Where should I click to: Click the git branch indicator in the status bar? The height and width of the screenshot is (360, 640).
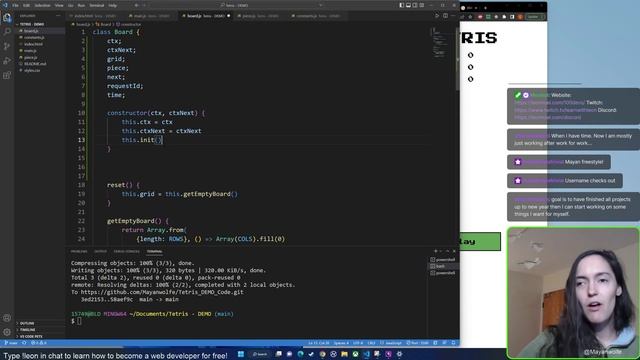11,343
